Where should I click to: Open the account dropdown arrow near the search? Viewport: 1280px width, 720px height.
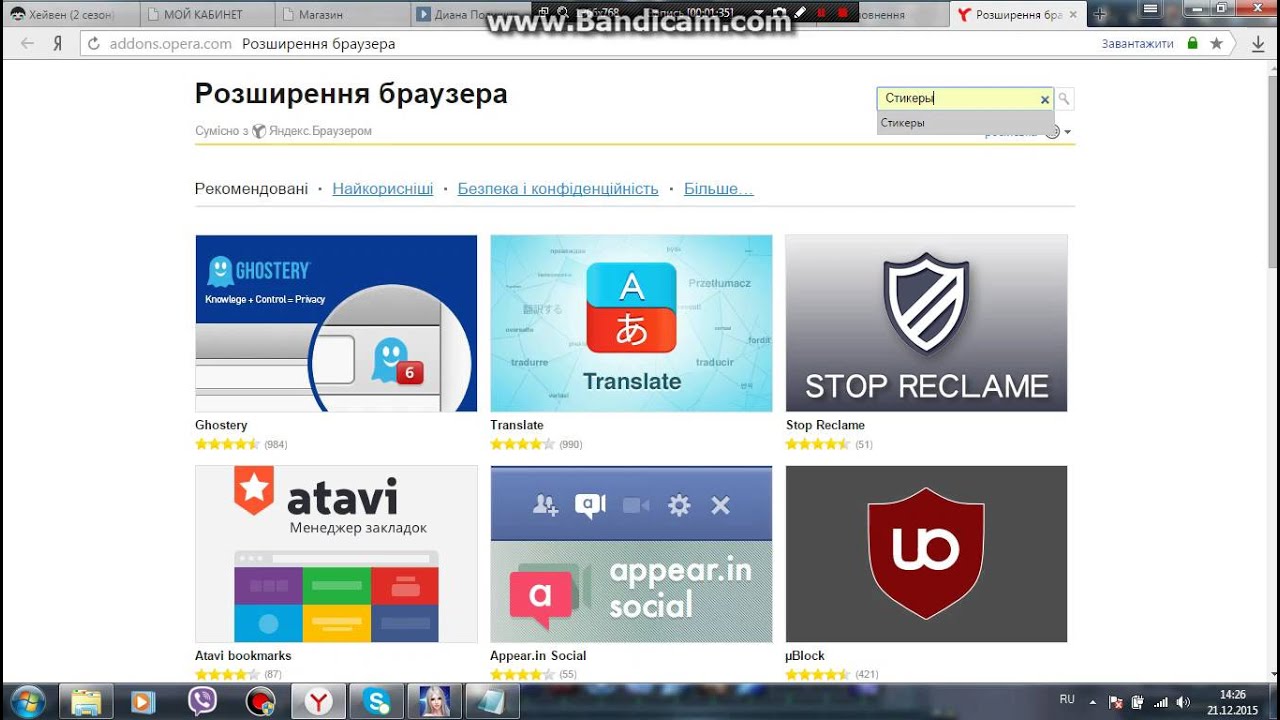pos(1068,132)
